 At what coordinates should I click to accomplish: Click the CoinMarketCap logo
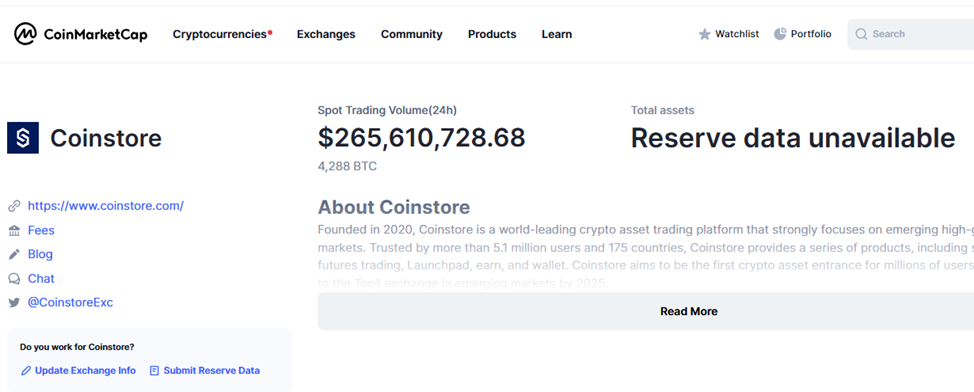pos(81,34)
